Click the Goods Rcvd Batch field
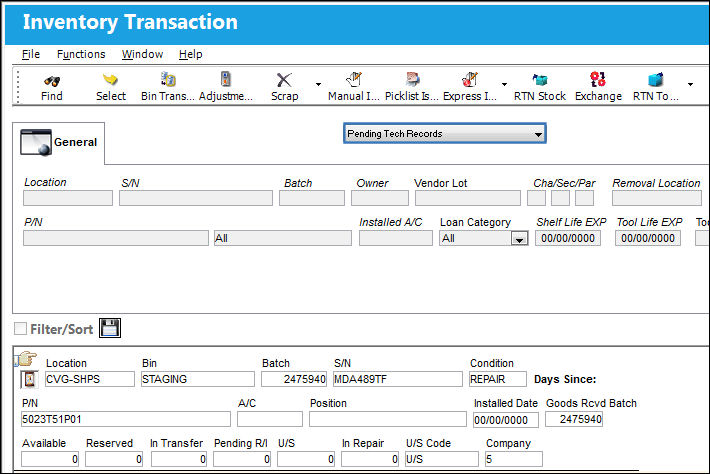 574,419
